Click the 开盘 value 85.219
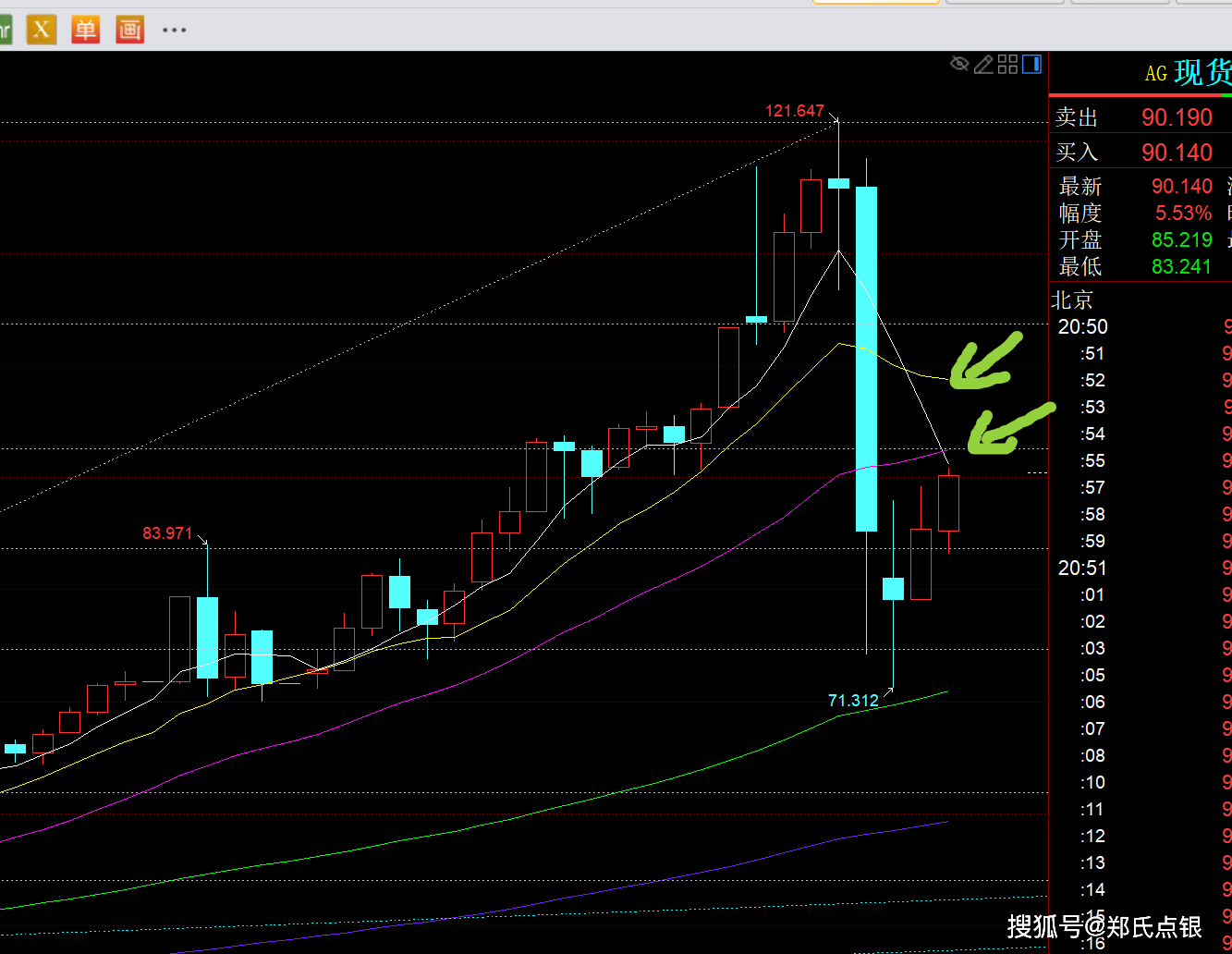 click(x=1181, y=240)
